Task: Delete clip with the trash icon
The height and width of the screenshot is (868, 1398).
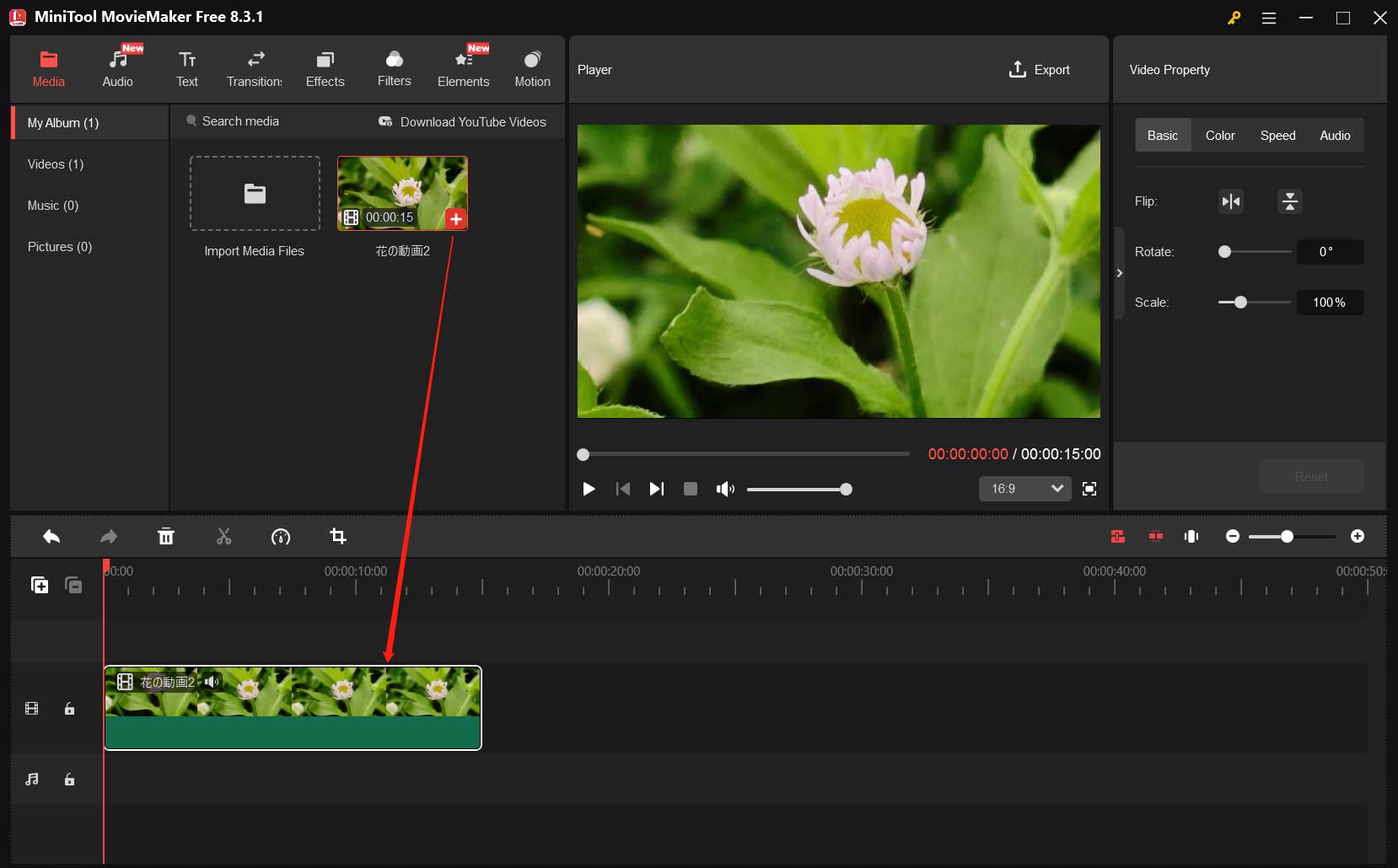Action: tap(166, 537)
